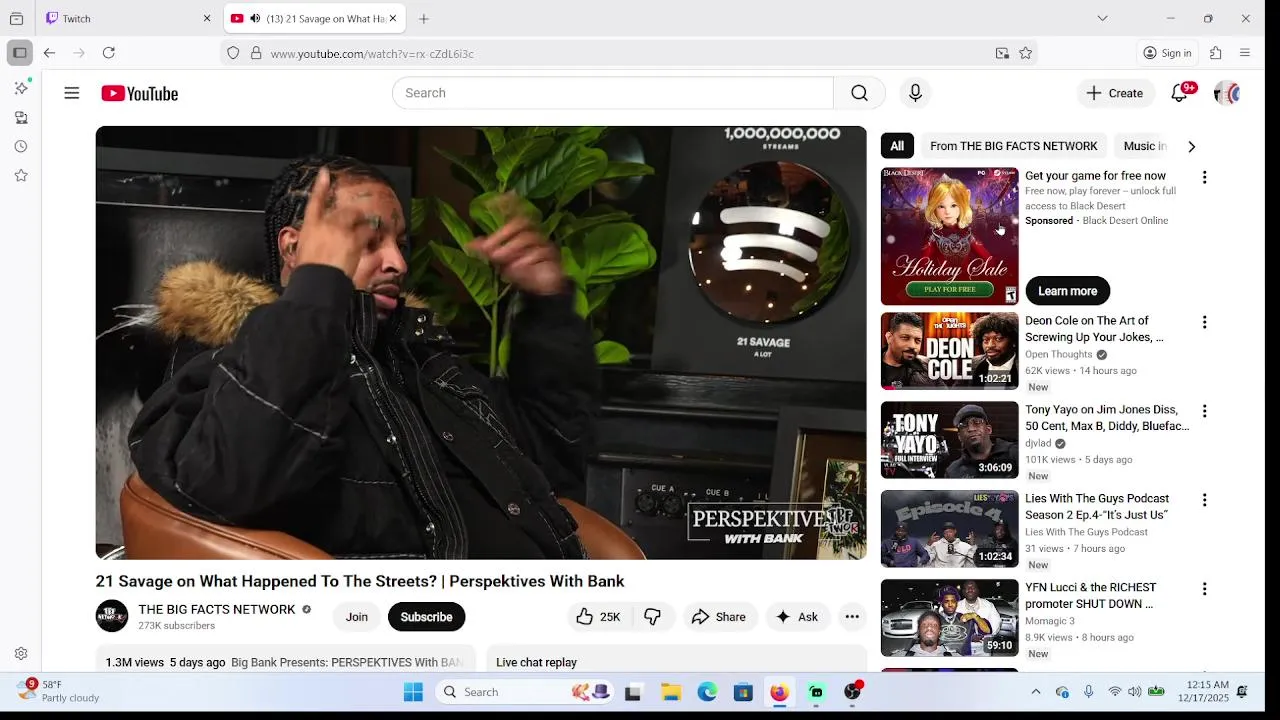Click the Ask button
The image size is (1280, 720).
coord(797,617)
